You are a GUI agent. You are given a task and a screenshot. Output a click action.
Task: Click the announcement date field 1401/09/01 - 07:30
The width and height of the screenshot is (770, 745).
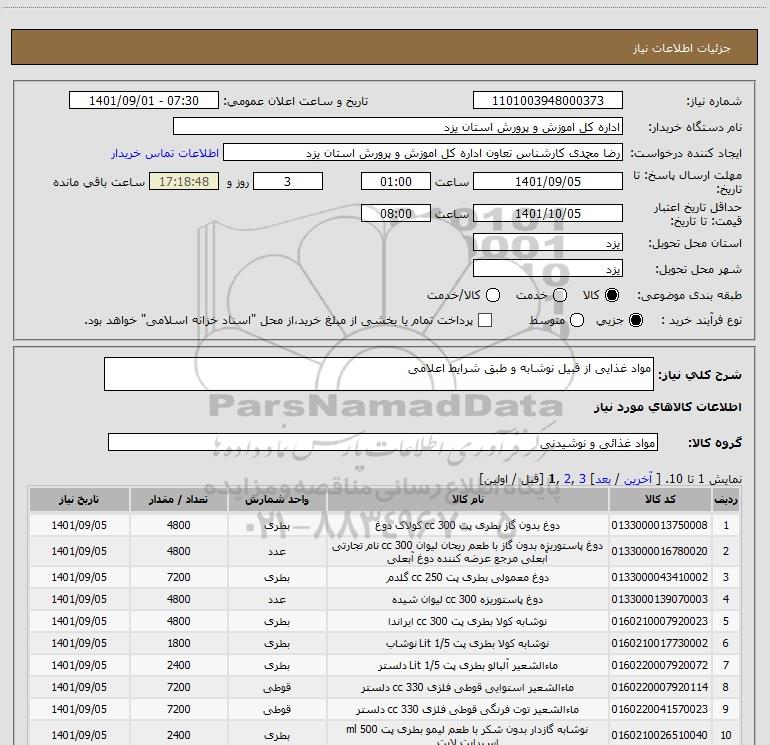point(144,101)
